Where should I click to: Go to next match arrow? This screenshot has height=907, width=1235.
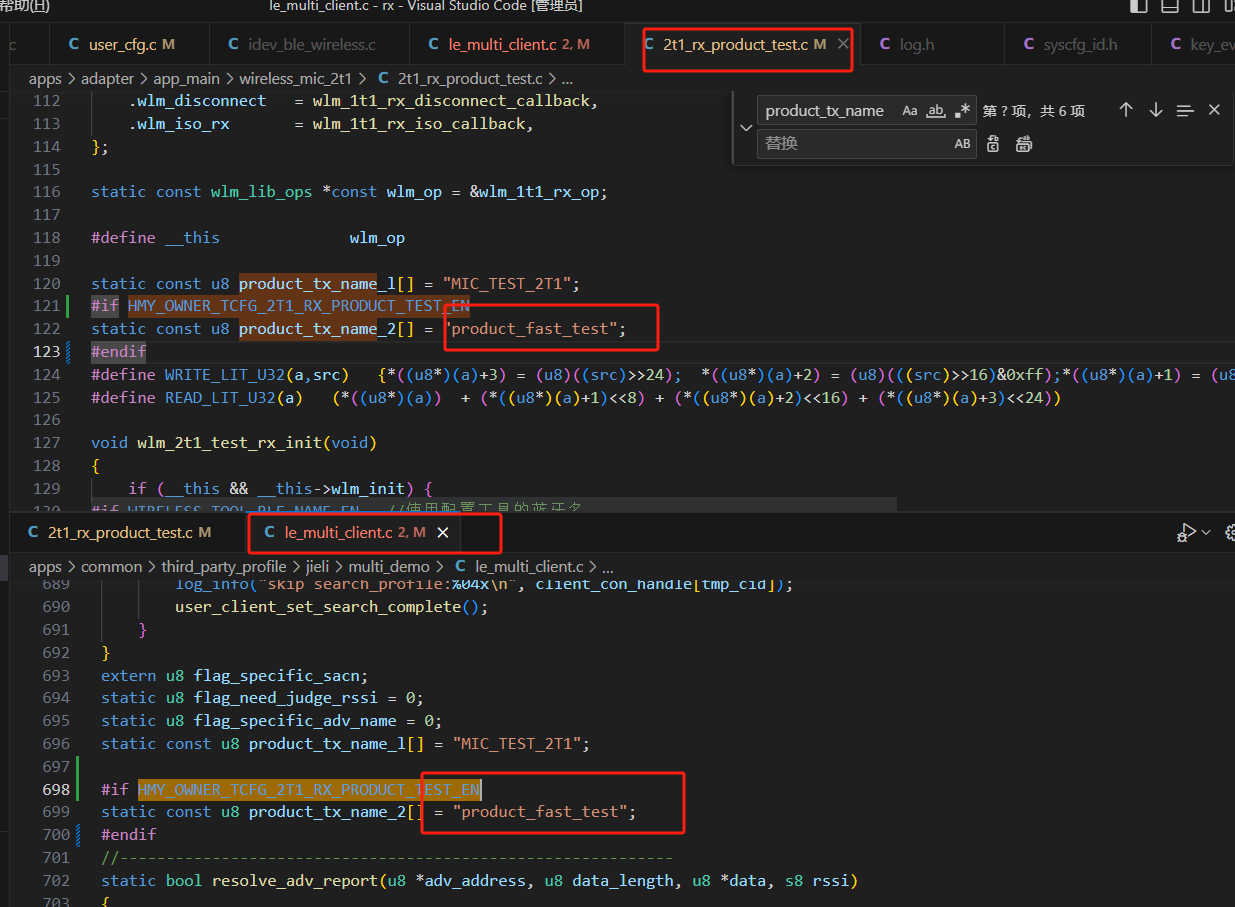click(x=1155, y=110)
